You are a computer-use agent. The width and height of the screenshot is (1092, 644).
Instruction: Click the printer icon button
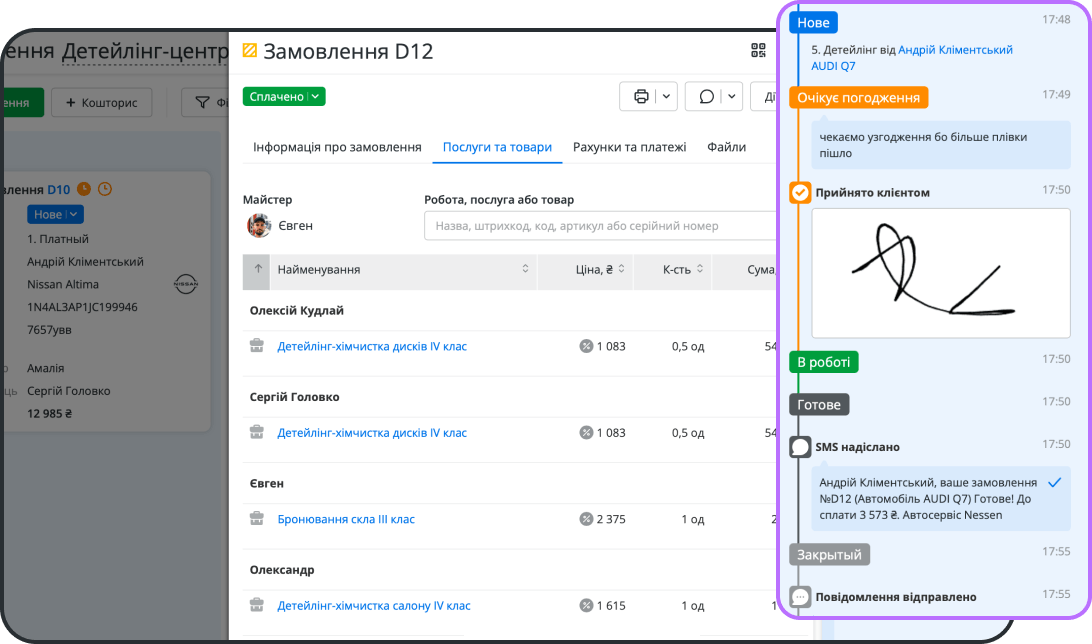(641, 96)
